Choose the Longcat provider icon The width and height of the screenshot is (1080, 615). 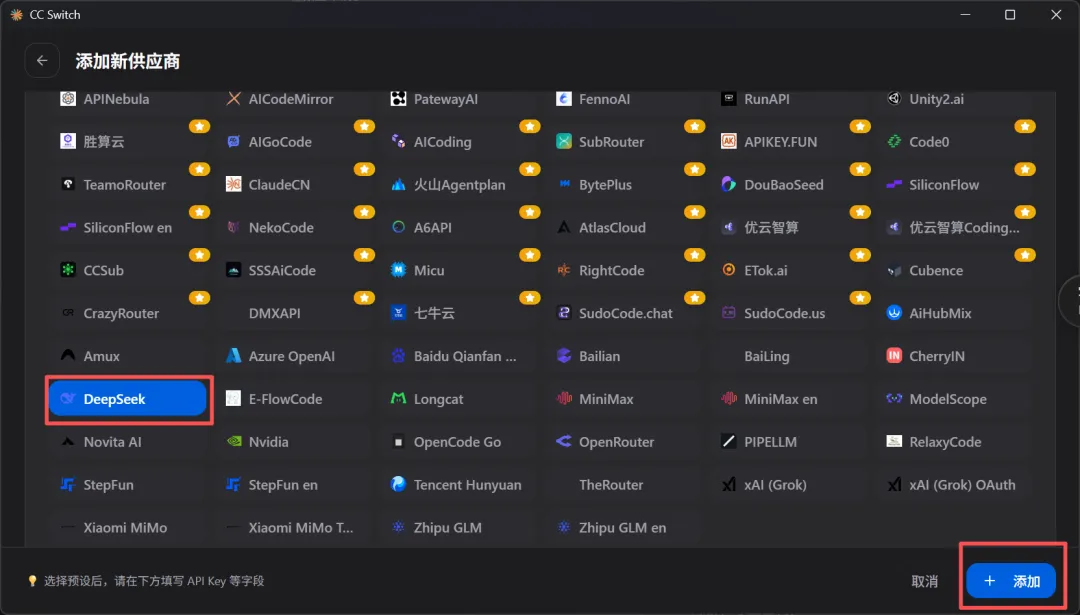[x=398, y=398]
